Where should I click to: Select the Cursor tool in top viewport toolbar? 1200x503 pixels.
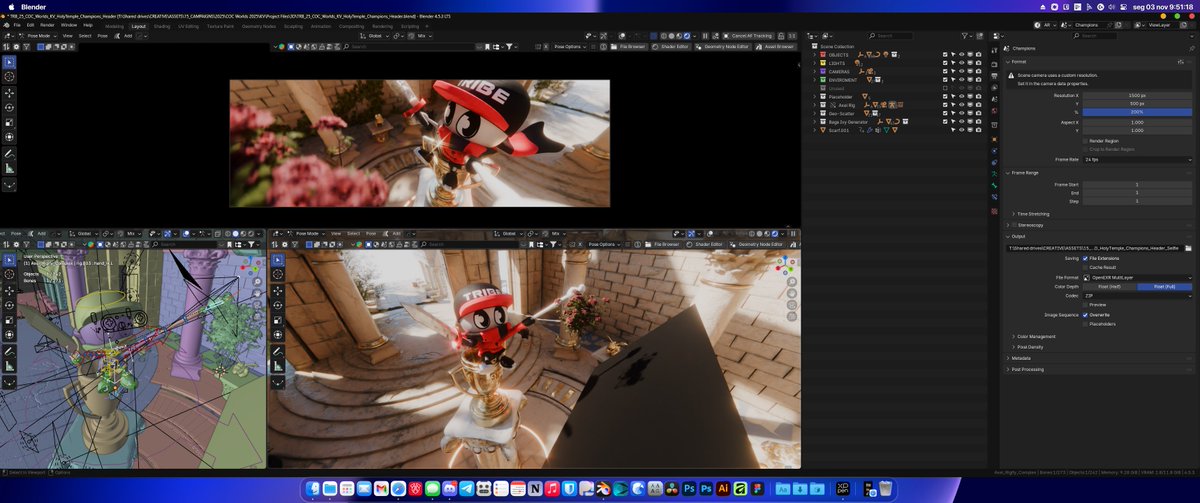point(10,76)
